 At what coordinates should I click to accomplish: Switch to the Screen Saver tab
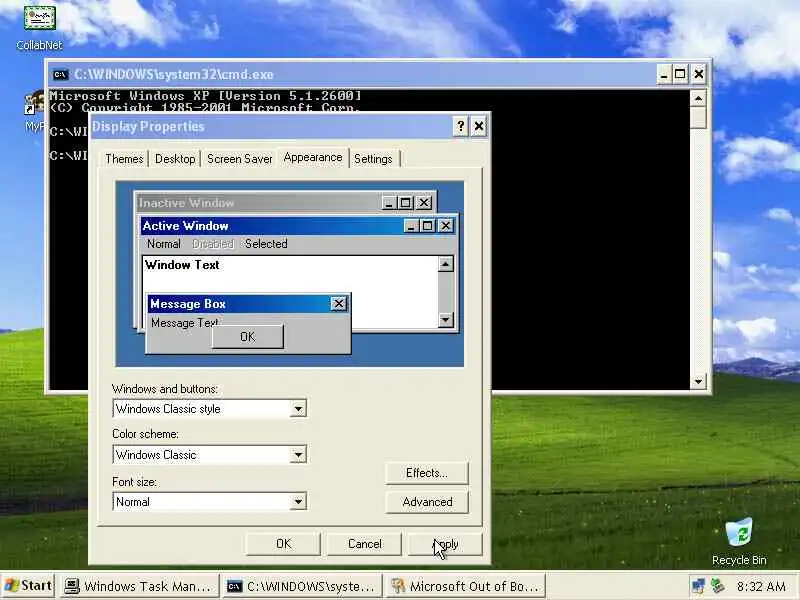coord(239,159)
